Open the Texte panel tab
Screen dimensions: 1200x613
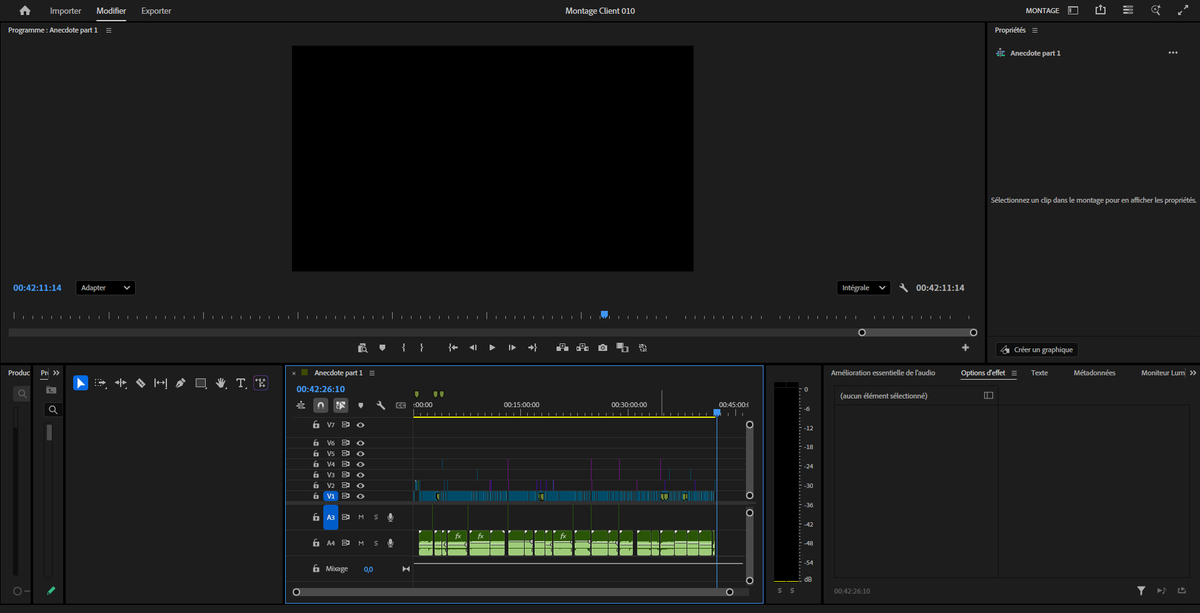click(1040, 373)
